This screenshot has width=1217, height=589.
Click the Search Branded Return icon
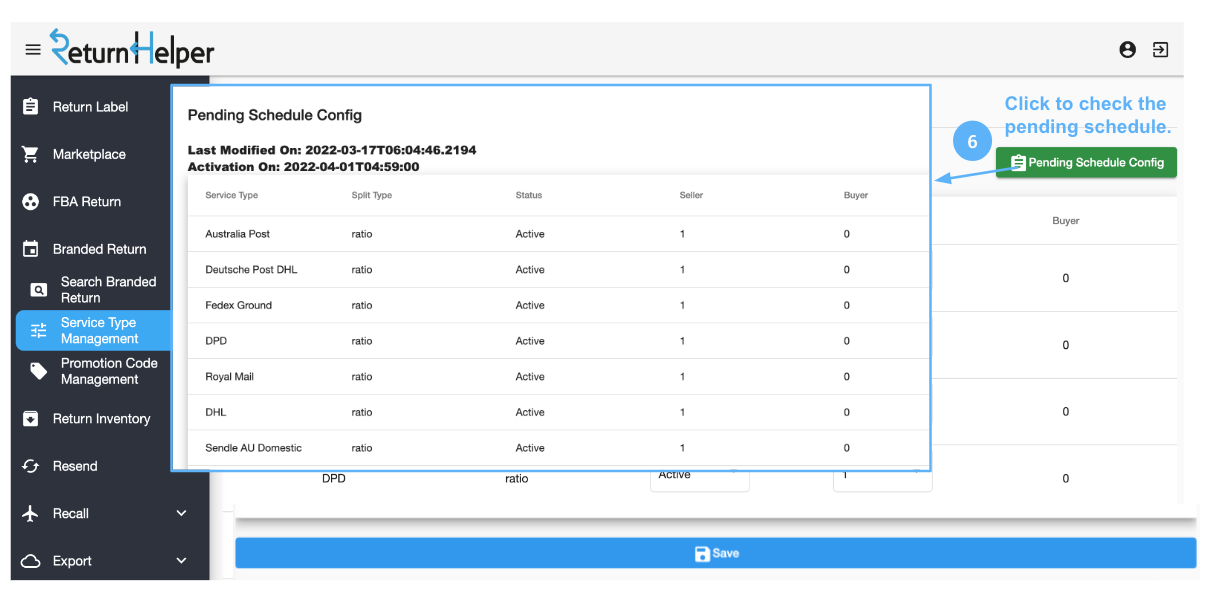[x=39, y=290]
